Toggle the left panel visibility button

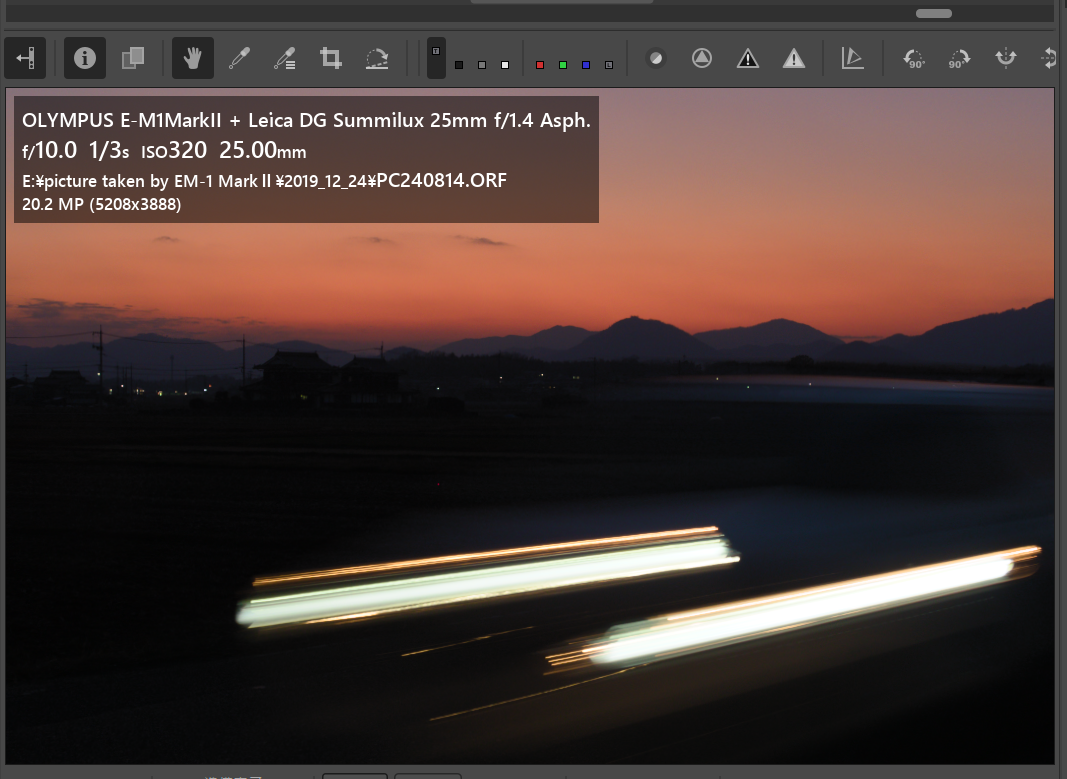point(25,58)
